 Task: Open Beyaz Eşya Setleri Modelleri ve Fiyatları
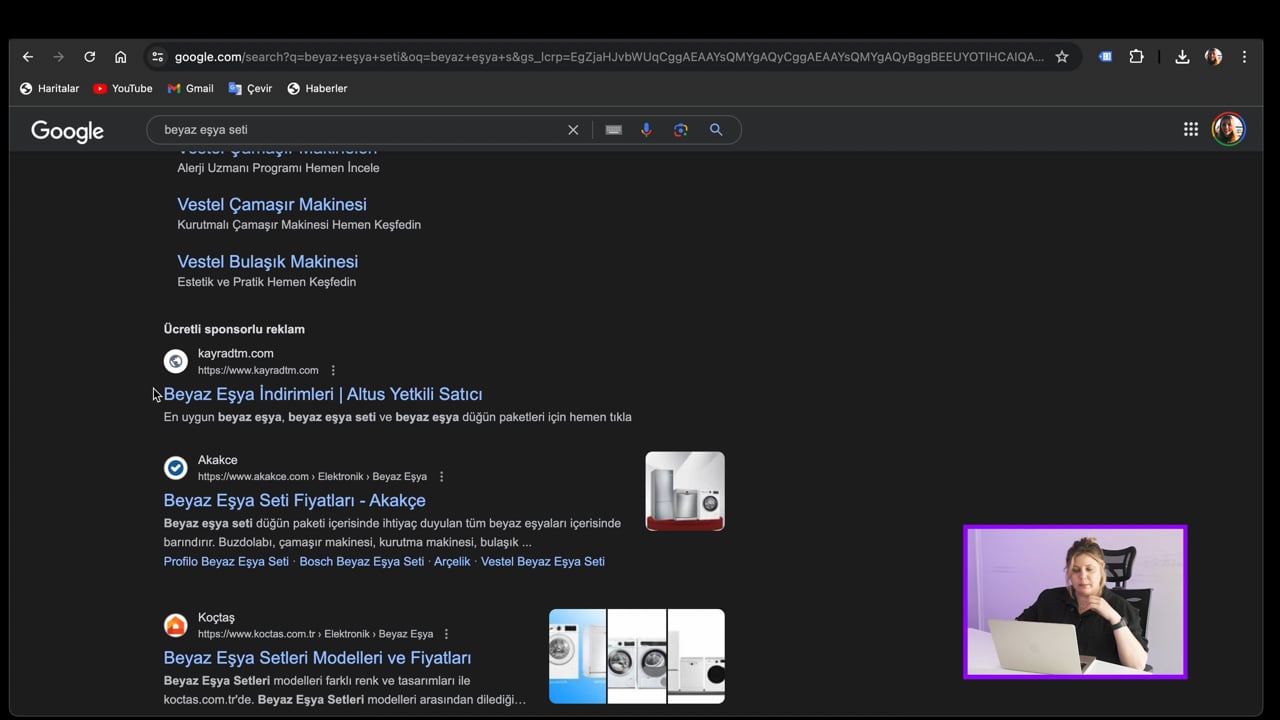317,658
